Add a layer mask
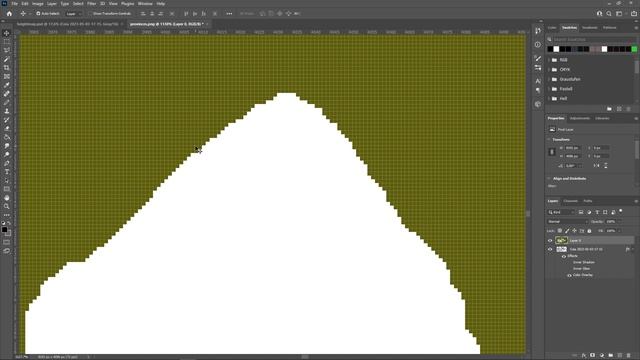This screenshot has width=640, height=360. point(593,356)
